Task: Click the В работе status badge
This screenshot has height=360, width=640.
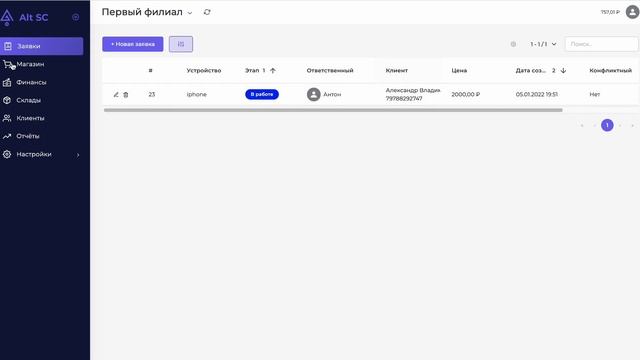Action: pos(262,94)
